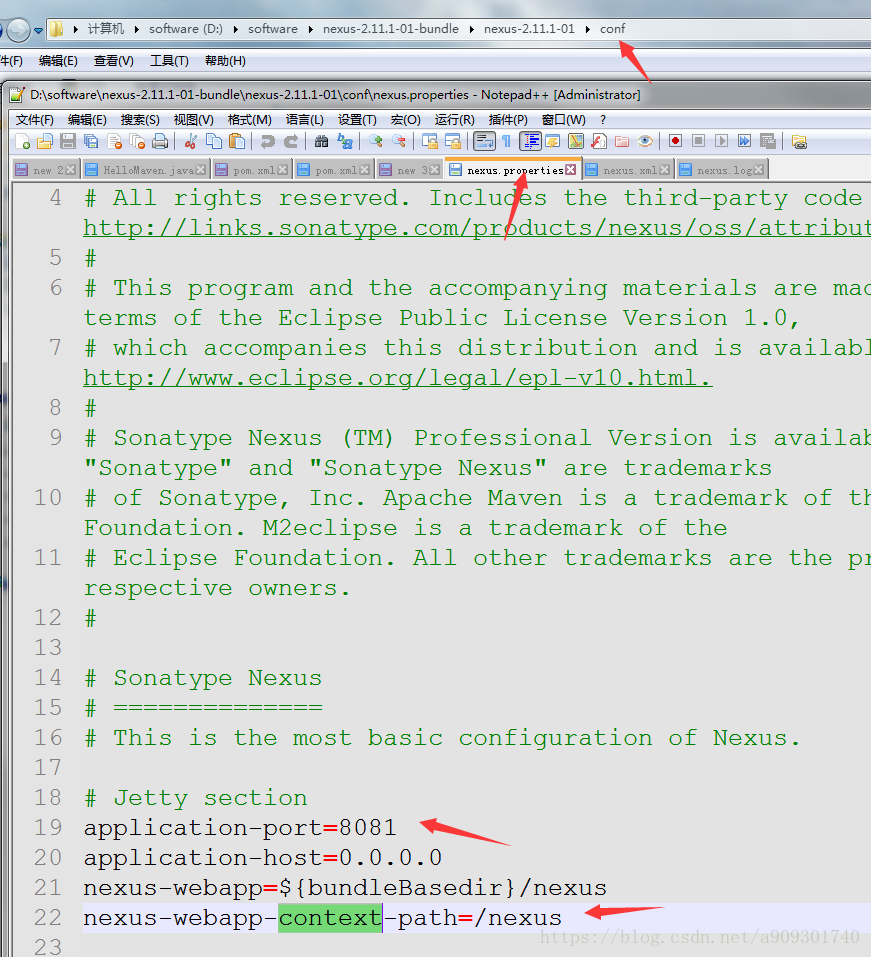Click the nexus-webapp=${bundleBasedir}/nexus line

point(345,887)
